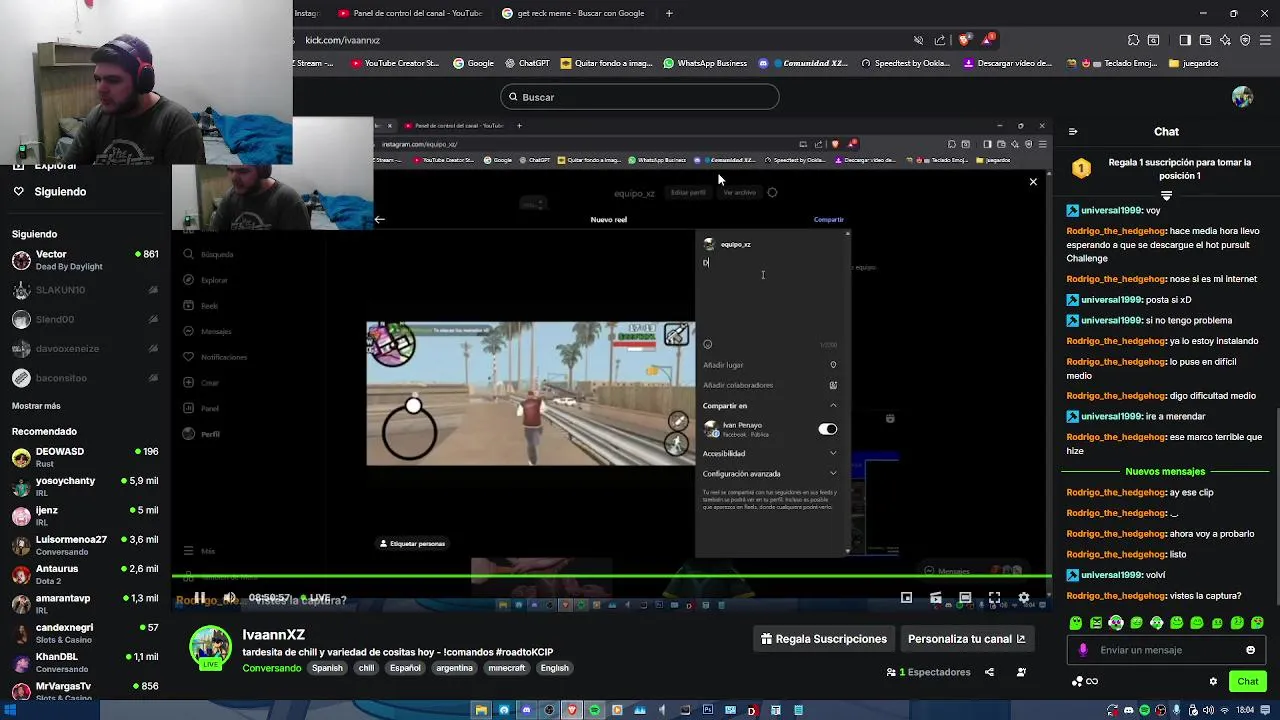Expand Accesibilidad section in streamed Instagram
1280x720 pixels.
[x=770, y=453]
